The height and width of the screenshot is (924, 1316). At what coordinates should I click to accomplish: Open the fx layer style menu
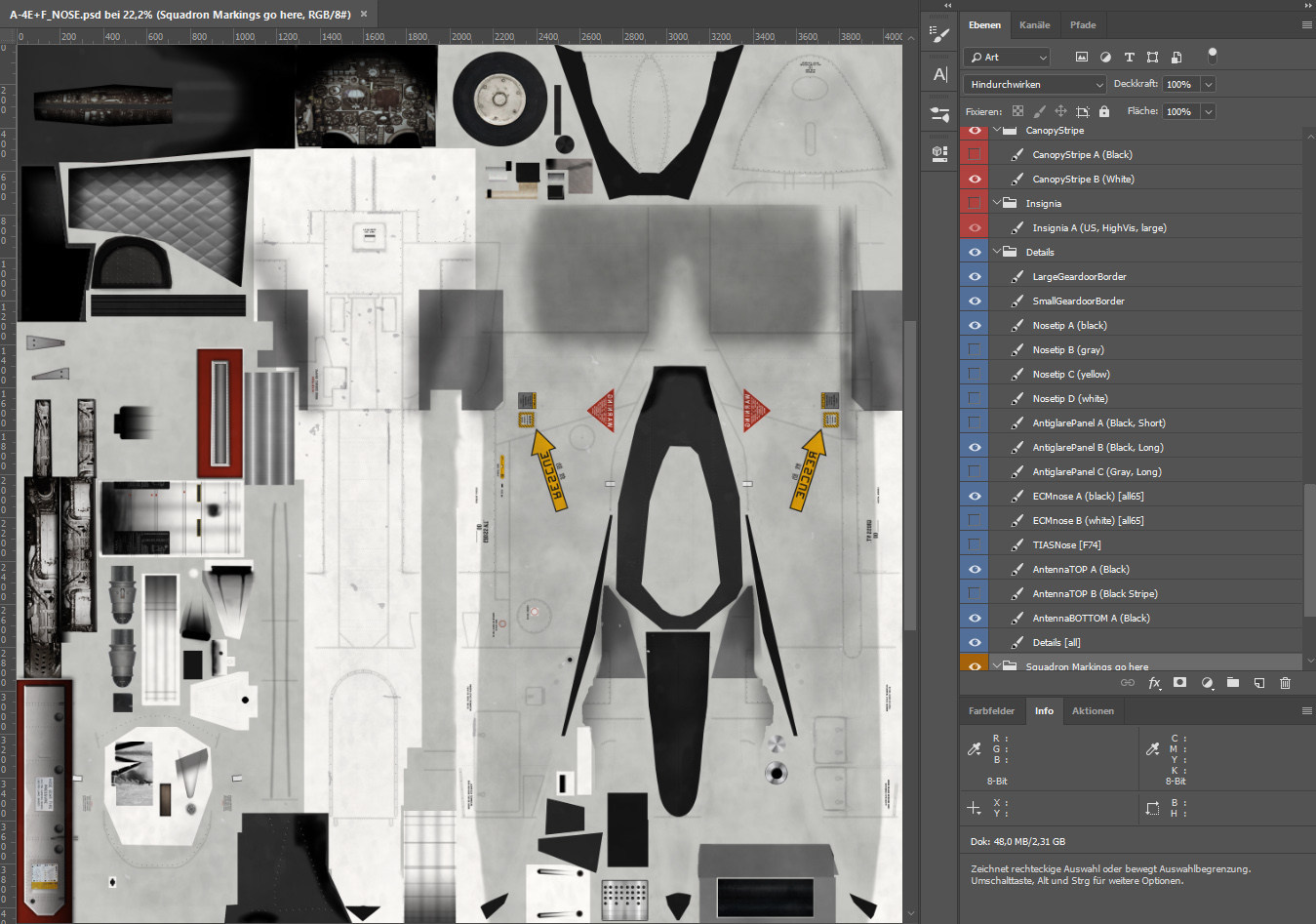point(1154,683)
